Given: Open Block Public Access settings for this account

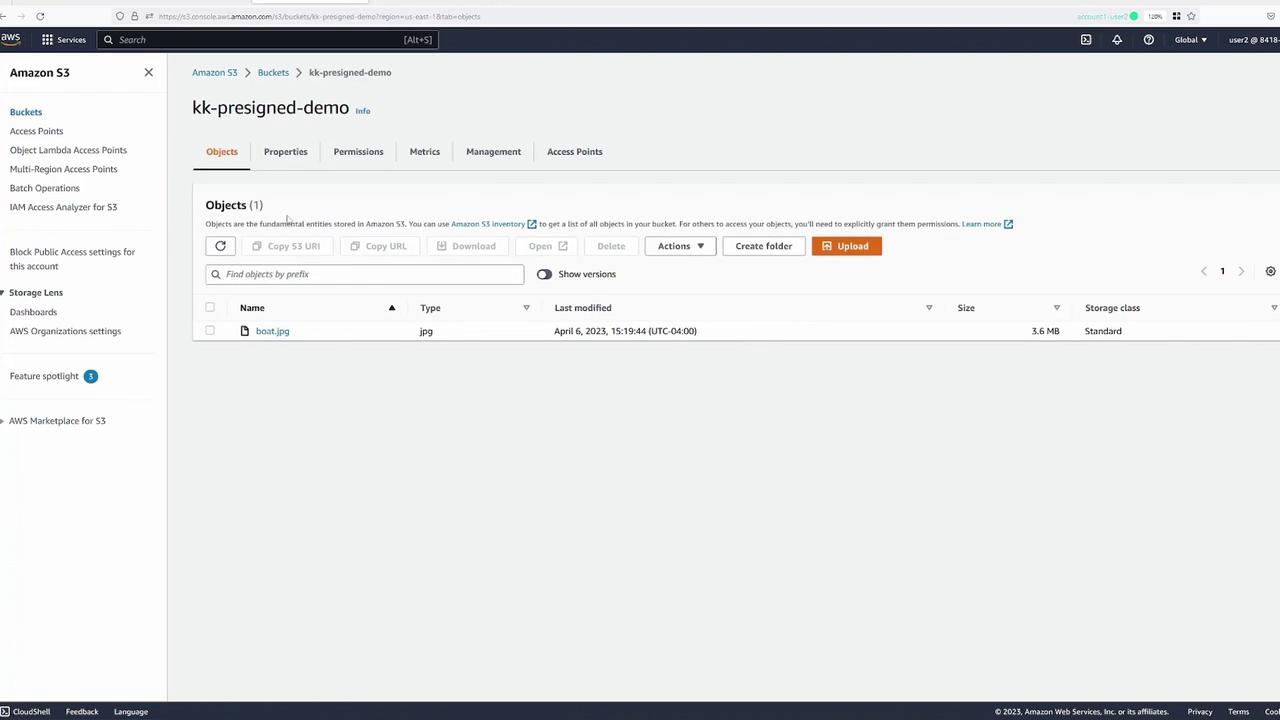Looking at the screenshot, I should (x=72, y=259).
